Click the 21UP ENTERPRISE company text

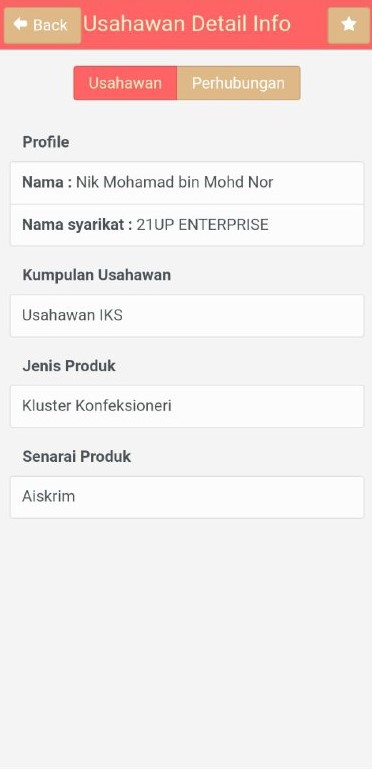click(x=202, y=225)
